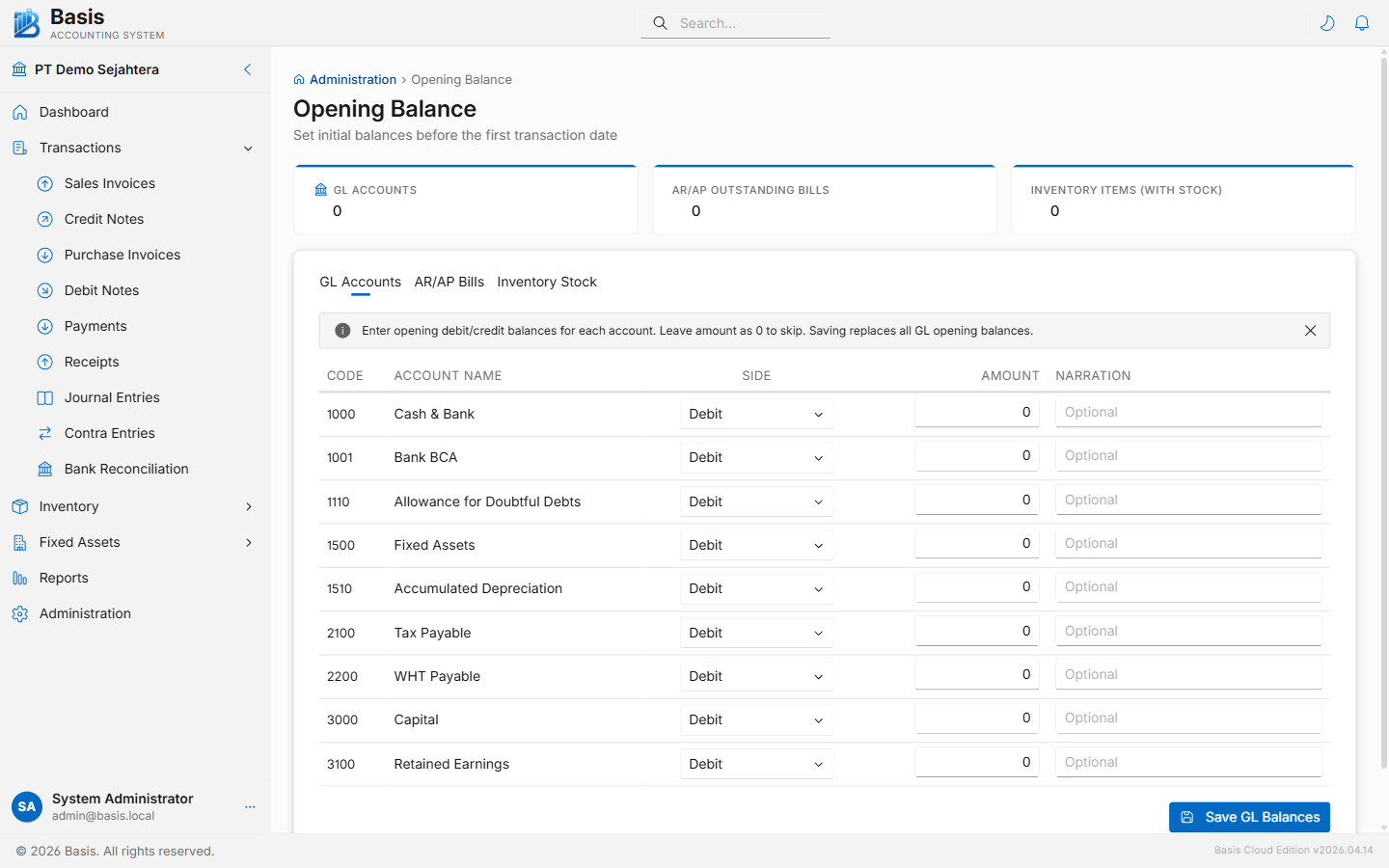This screenshot has height=868, width=1389.
Task: Follow the Administration breadcrumb link
Action: click(x=352, y=80)
